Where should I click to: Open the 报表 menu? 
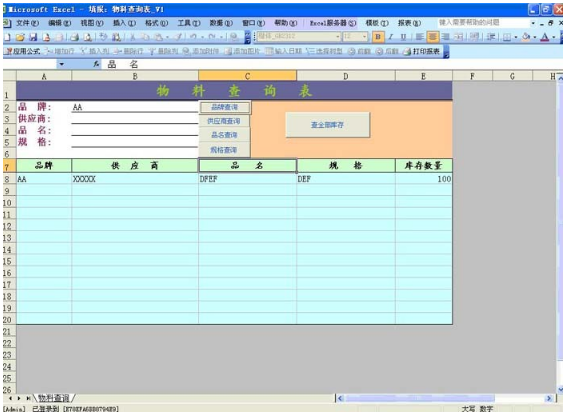coord(409,23)
